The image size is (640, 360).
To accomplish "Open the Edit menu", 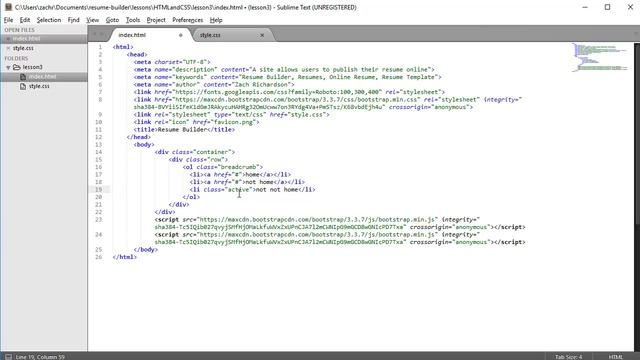I will [x=24, y=20].
